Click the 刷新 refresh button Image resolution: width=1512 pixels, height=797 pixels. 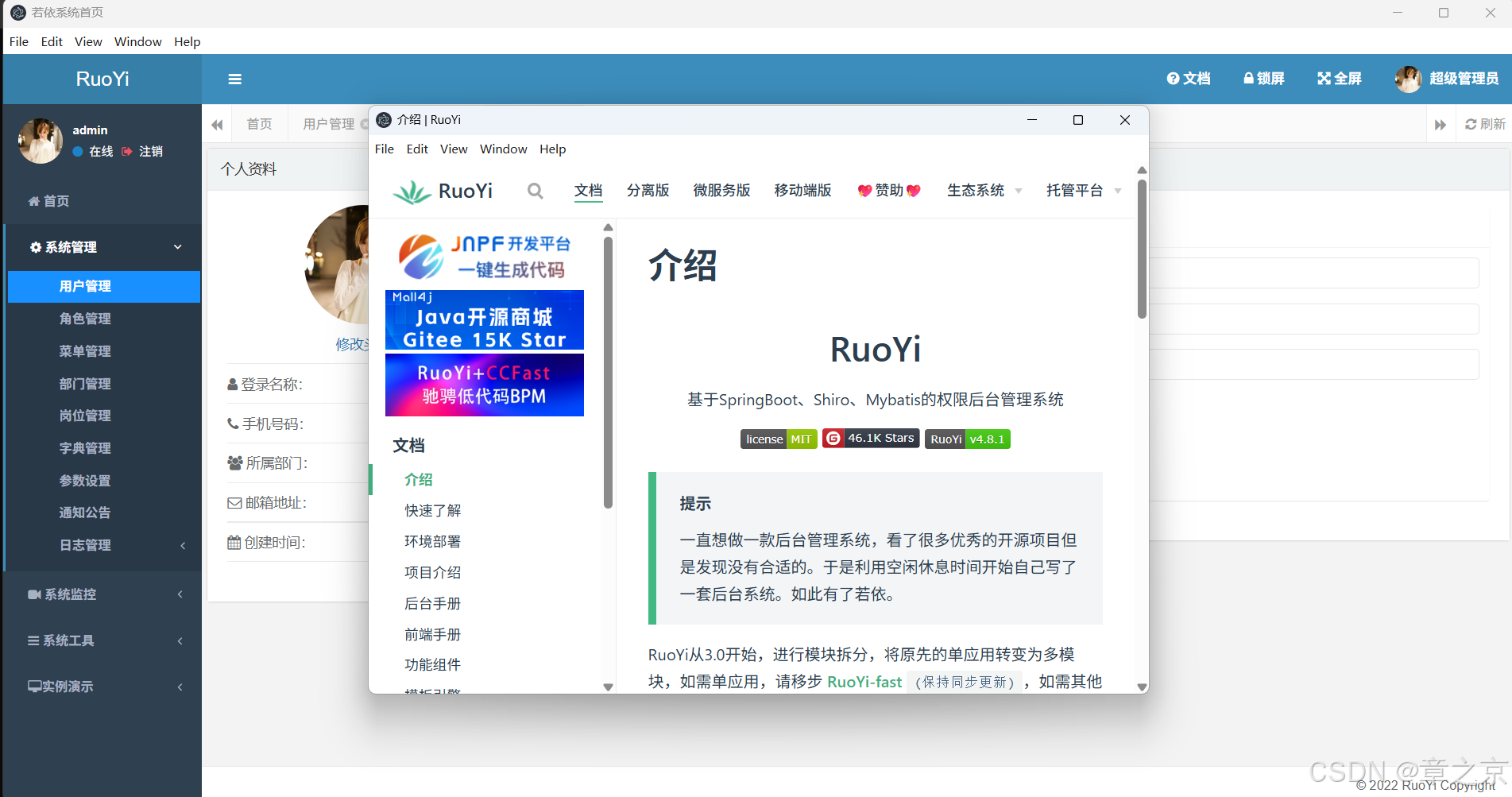point(1485,124)
